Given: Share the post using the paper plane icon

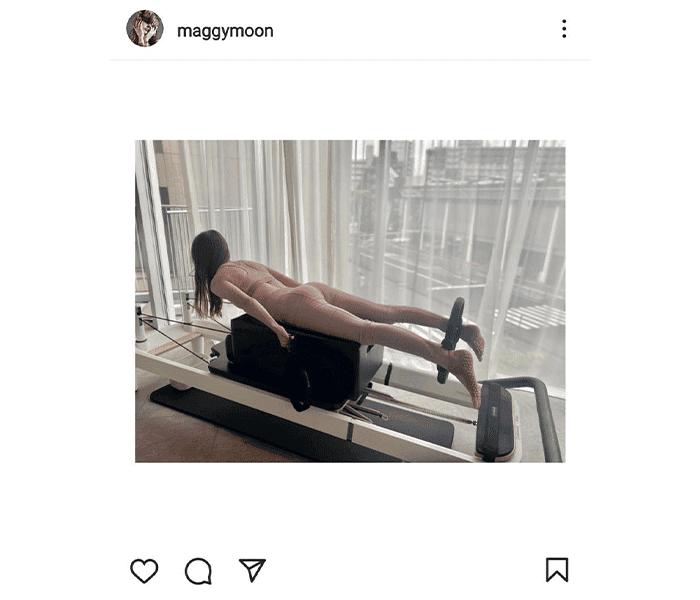Looking at the screenshot, I should (x=252, y=570).
